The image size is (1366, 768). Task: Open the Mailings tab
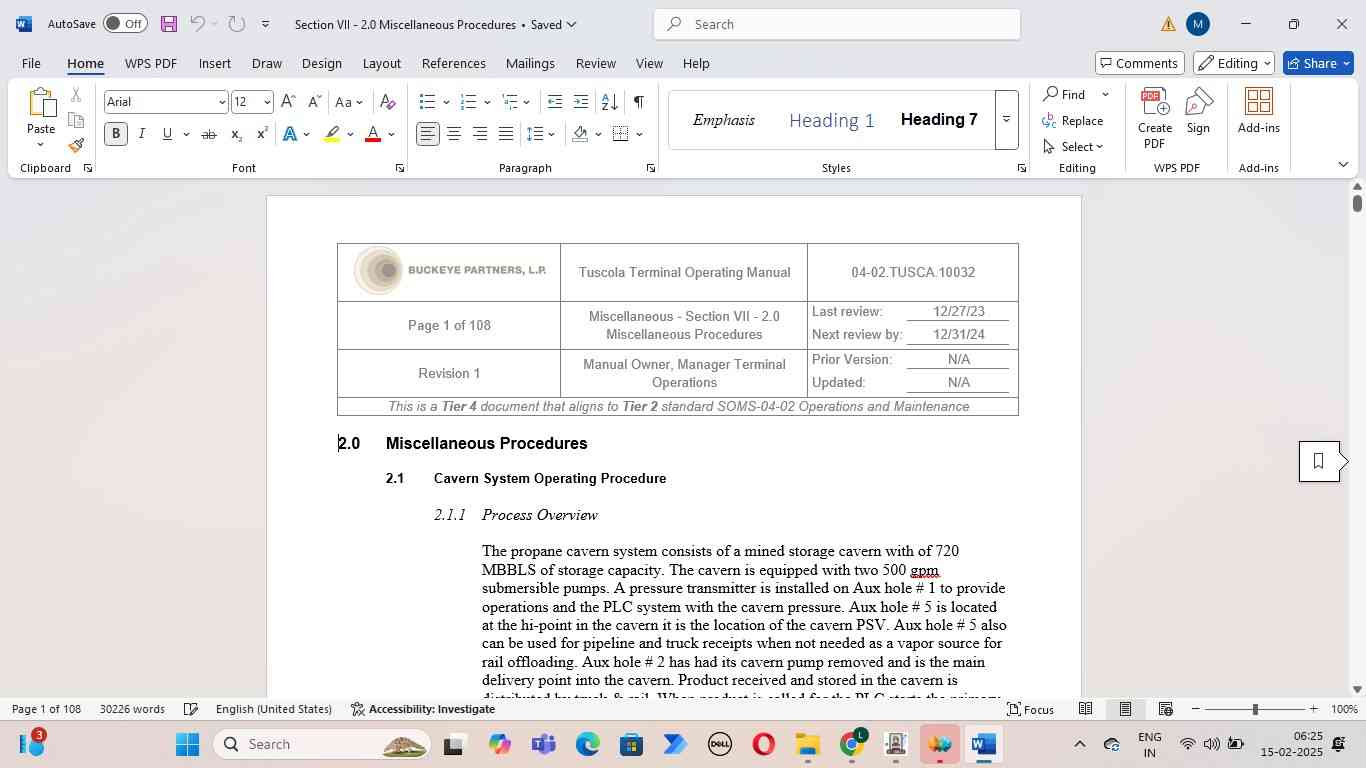pyautogui.click(x=530, y=63)
